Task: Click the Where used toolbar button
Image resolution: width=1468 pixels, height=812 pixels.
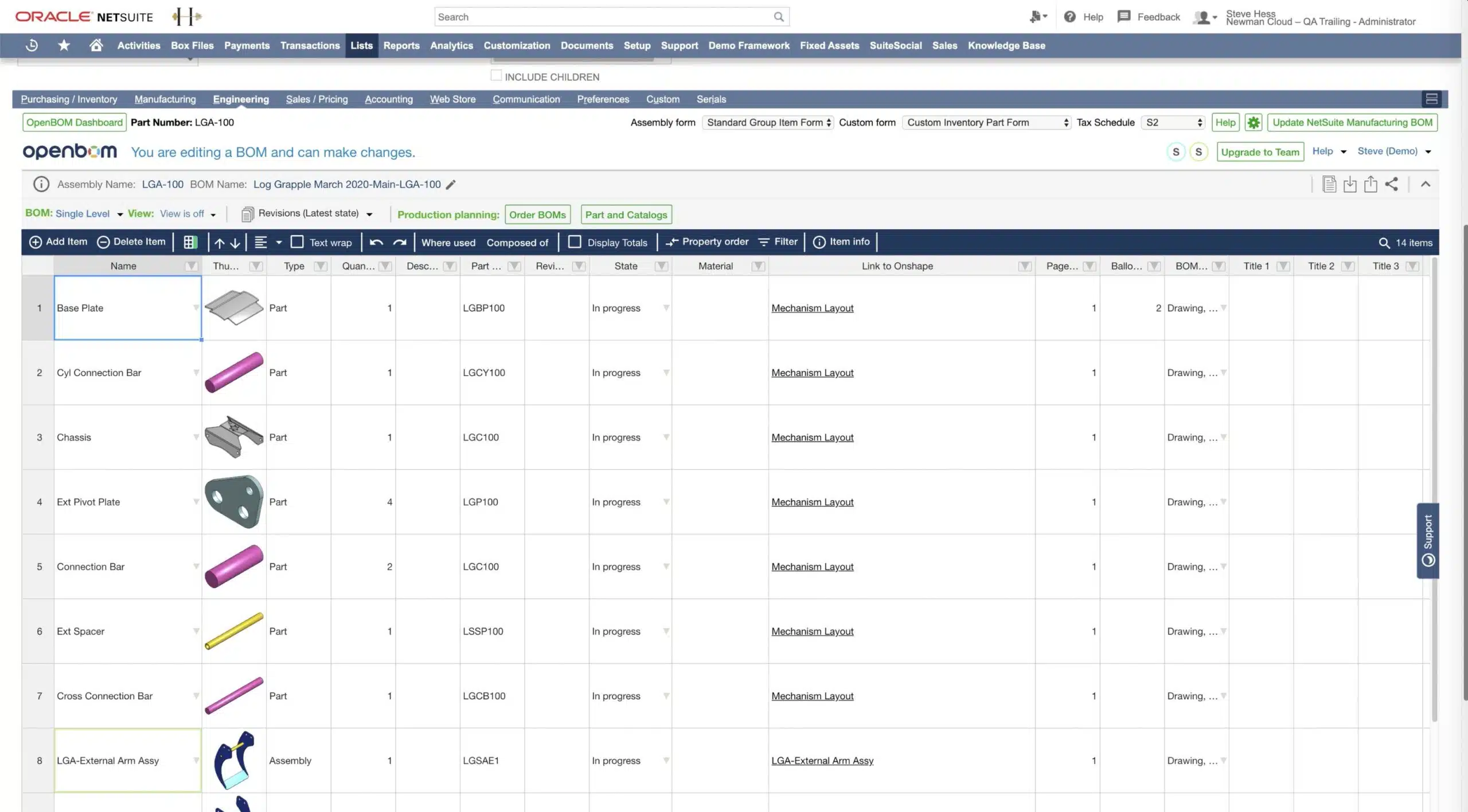Action: (448, 243)
